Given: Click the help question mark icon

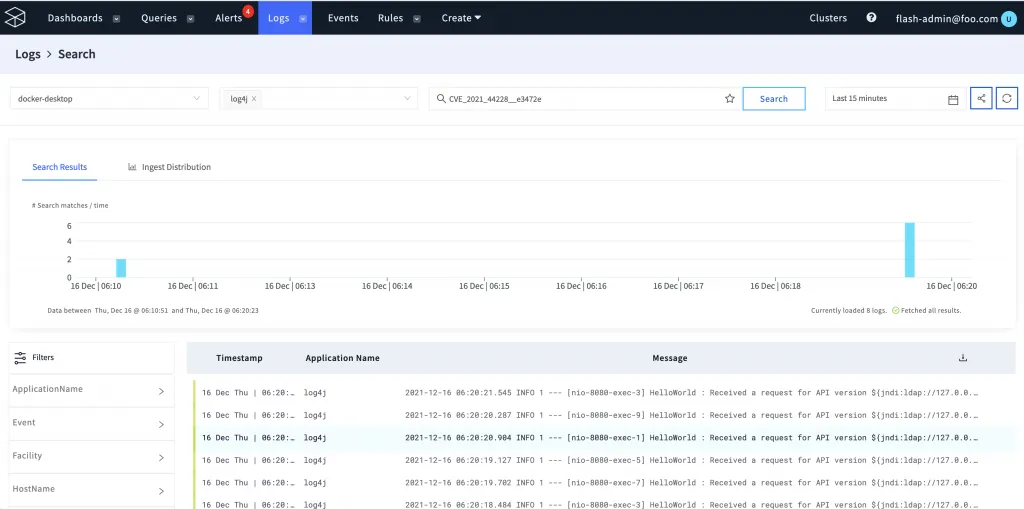Looking at the screenshot, I should (x=871, y=18).
